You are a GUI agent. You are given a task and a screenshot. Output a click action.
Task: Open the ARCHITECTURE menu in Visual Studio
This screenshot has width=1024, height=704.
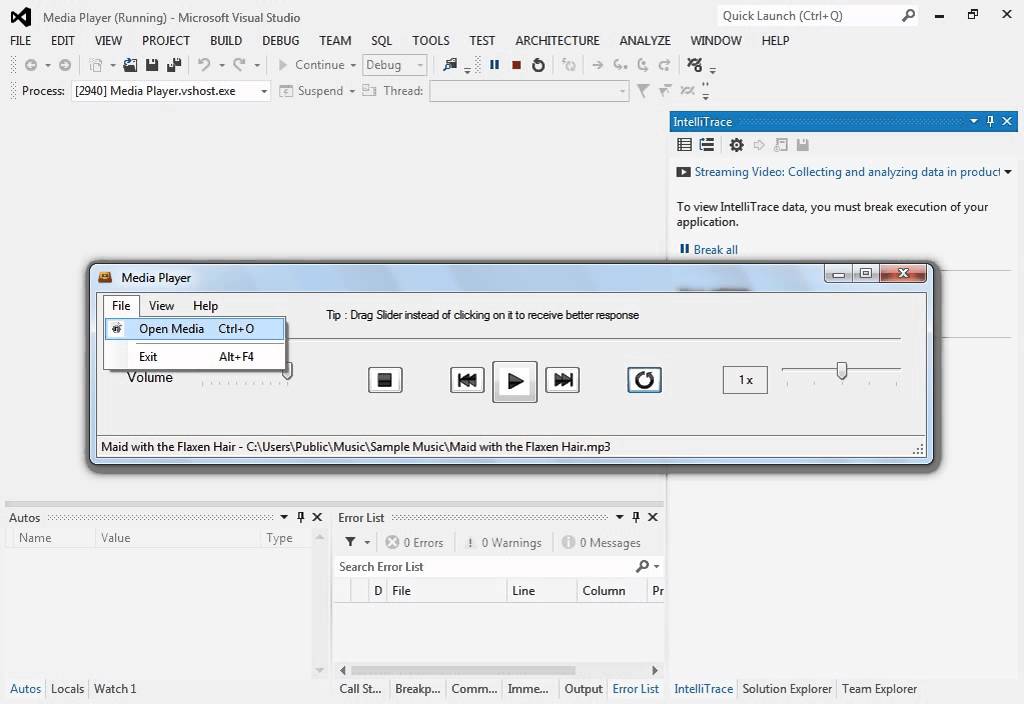(557, 40)
